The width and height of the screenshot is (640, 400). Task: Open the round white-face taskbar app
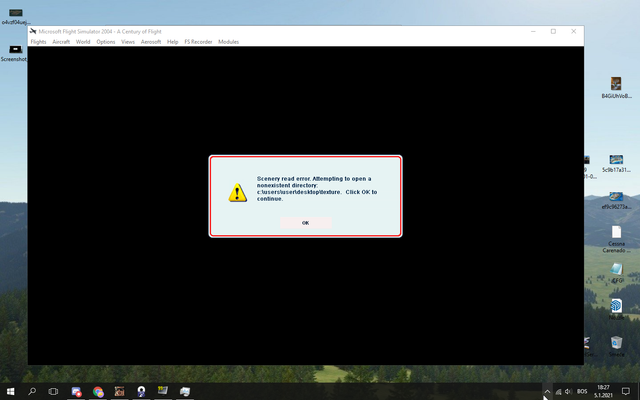141,392
